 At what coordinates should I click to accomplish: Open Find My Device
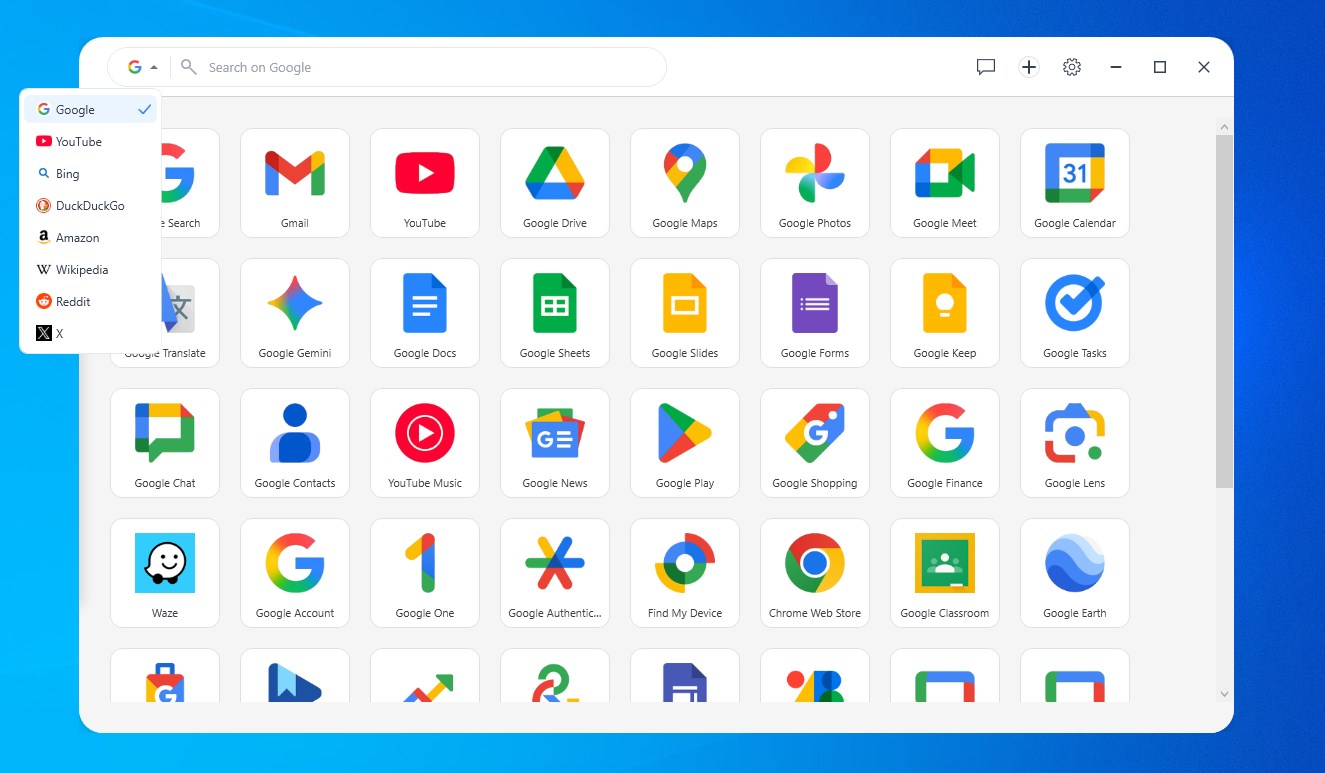685,573
